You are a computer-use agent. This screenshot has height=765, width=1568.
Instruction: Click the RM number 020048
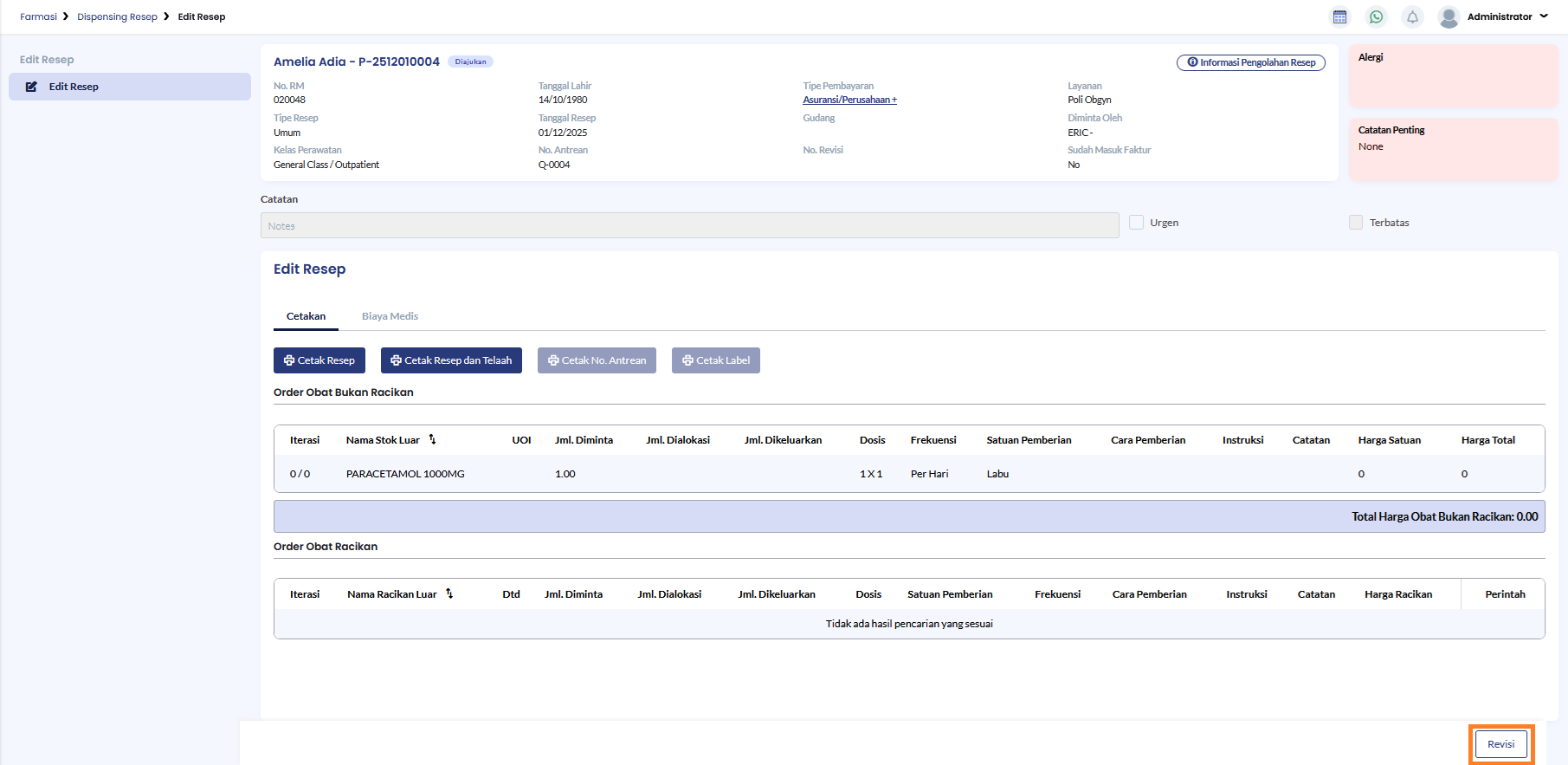[x=289, y=100]
